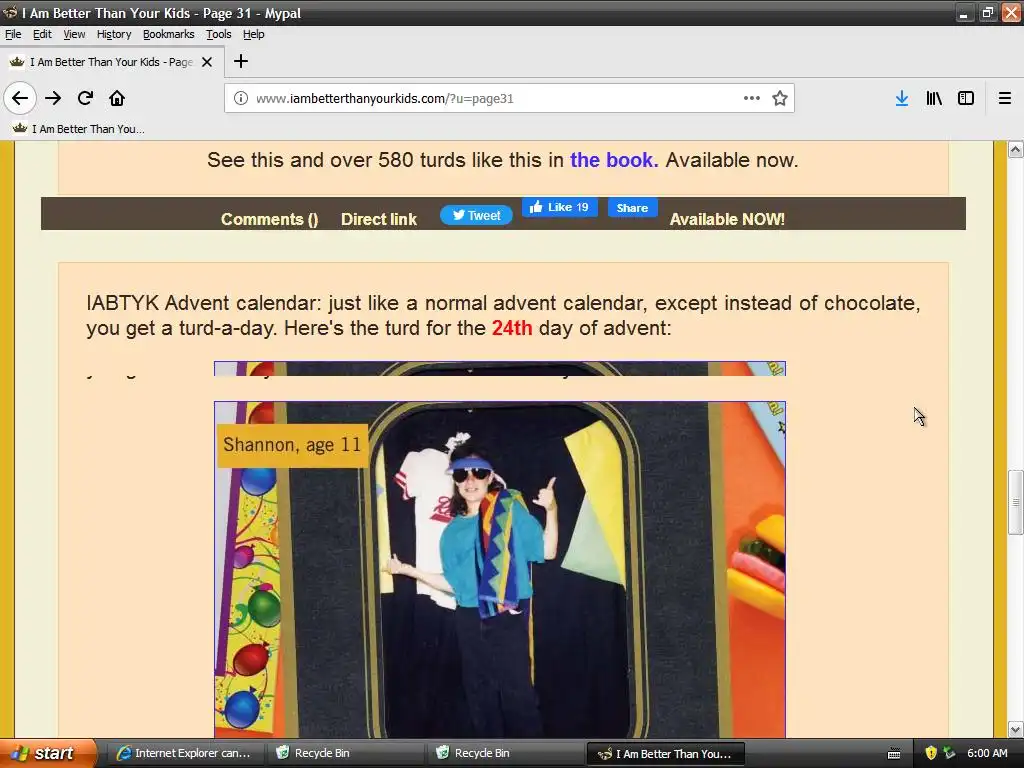The width and height of the screenshot is (1024, 768).
Task: Open the downloads arrow panel
Action: (x=902, y=98)
